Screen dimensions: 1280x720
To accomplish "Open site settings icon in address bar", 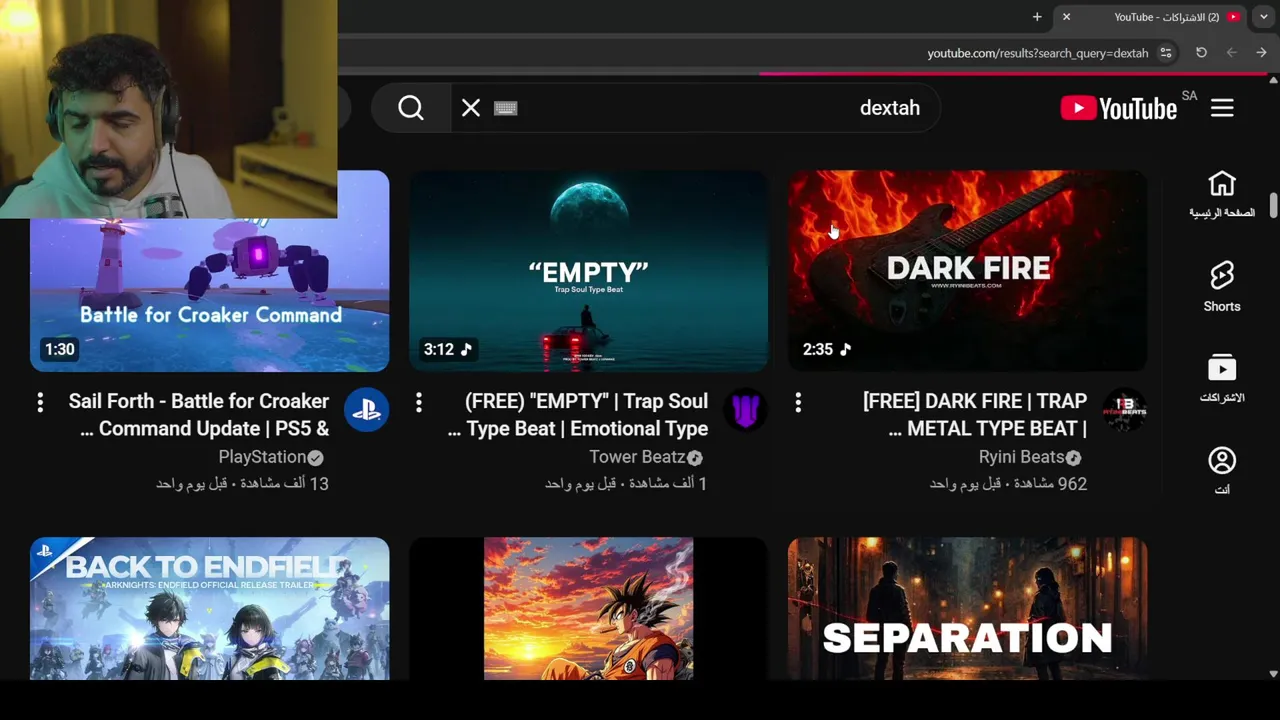I will [1166, 53].
